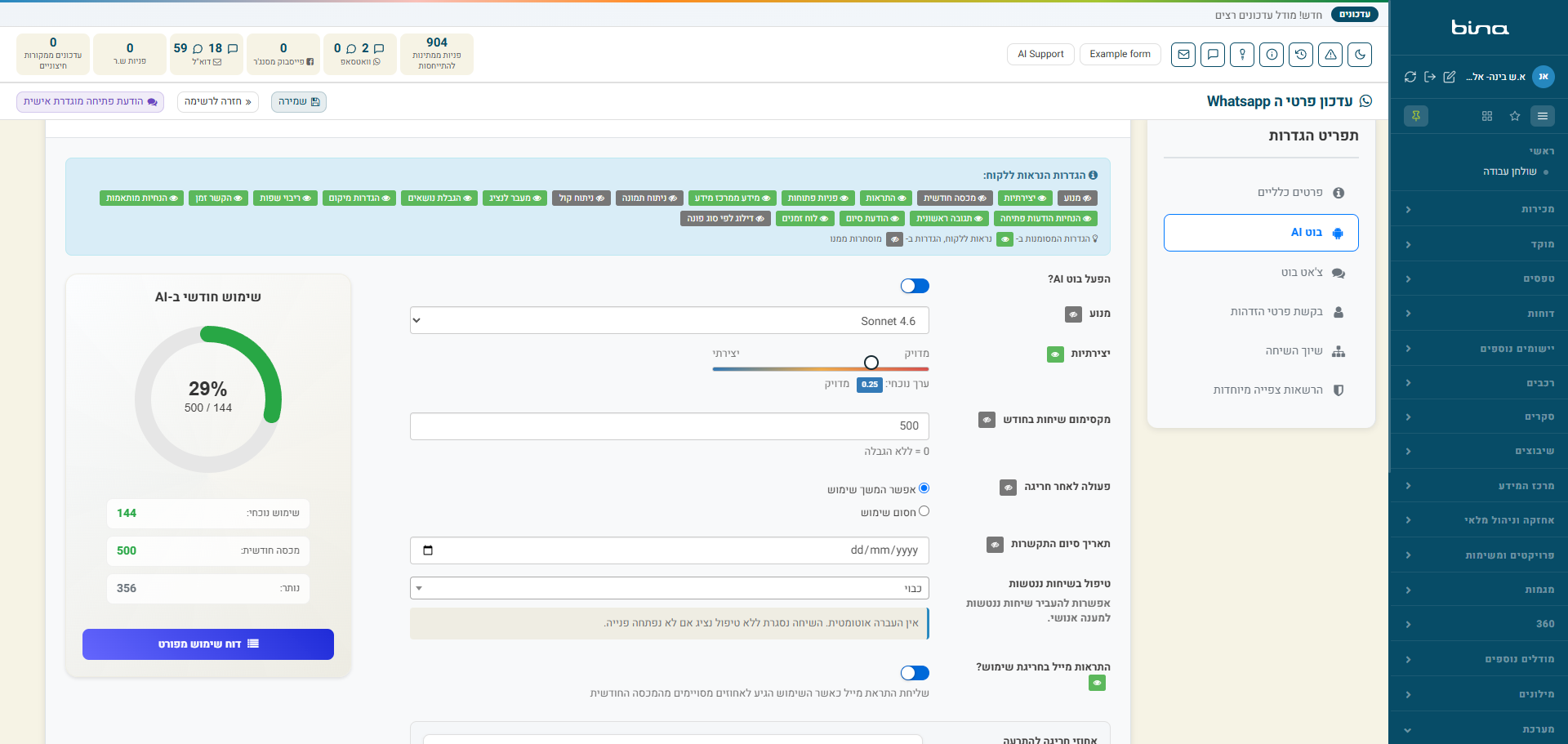This screenshot has width=1568, height=744.
Task: Open the abandoned conversations כבוי dropdown
Action: (670, 588)
